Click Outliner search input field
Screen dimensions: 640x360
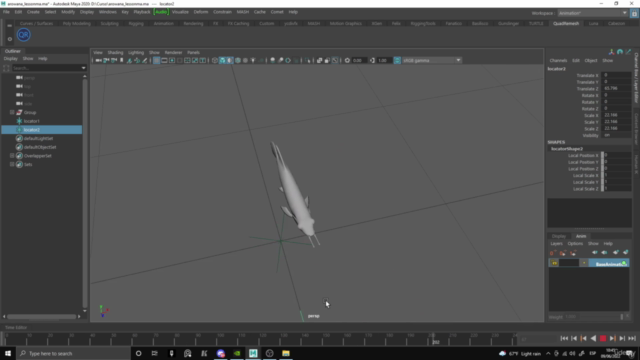tap(46, 68)
